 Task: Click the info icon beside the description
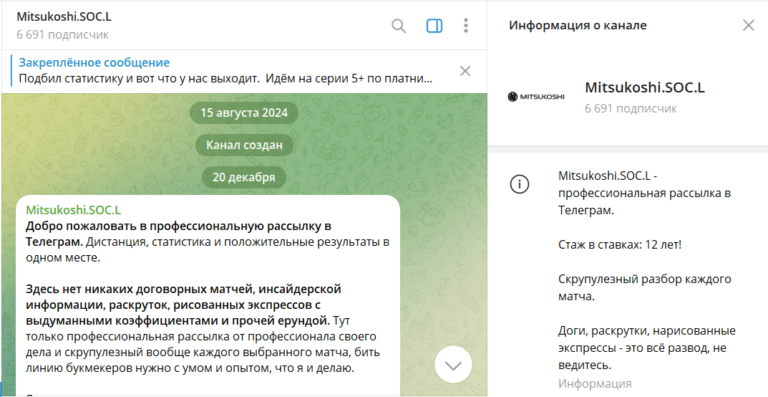point(519,185)
